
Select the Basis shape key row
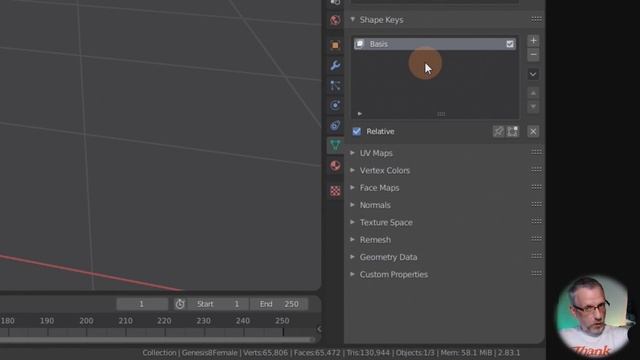[435, 44]
